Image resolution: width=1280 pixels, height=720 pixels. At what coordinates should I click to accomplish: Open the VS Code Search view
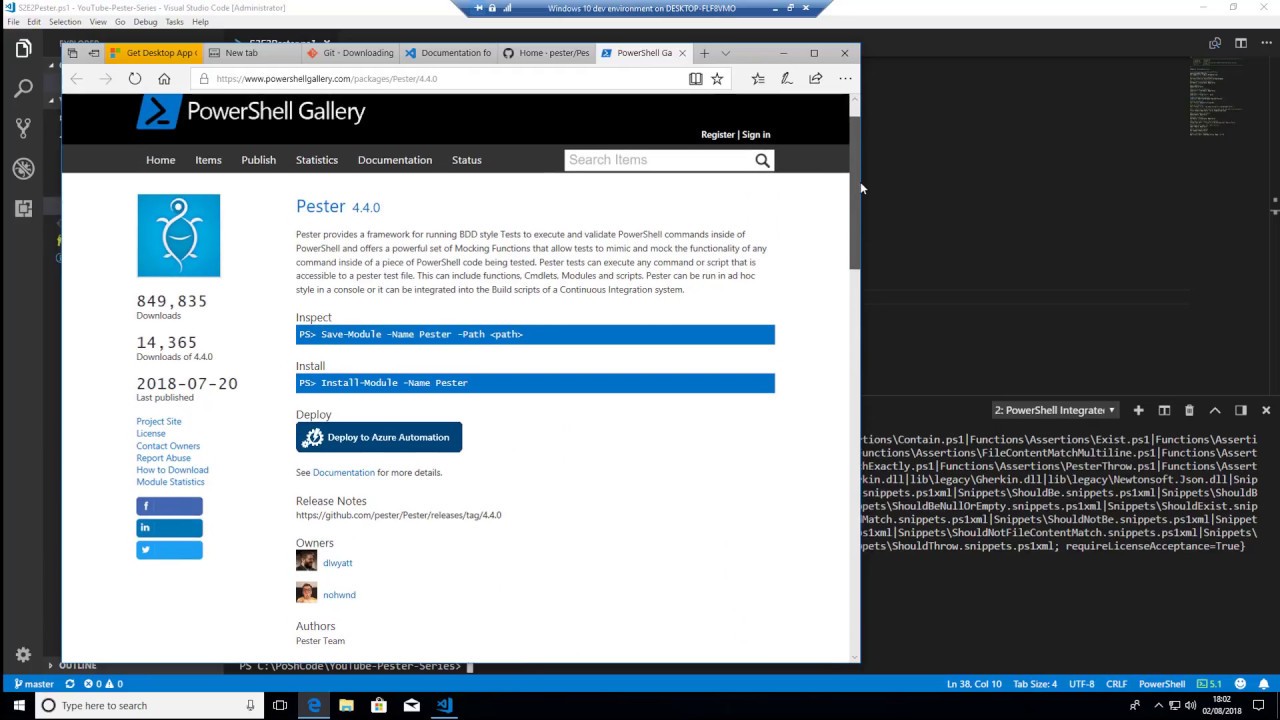pyautogui.click(x=23, y=89)
